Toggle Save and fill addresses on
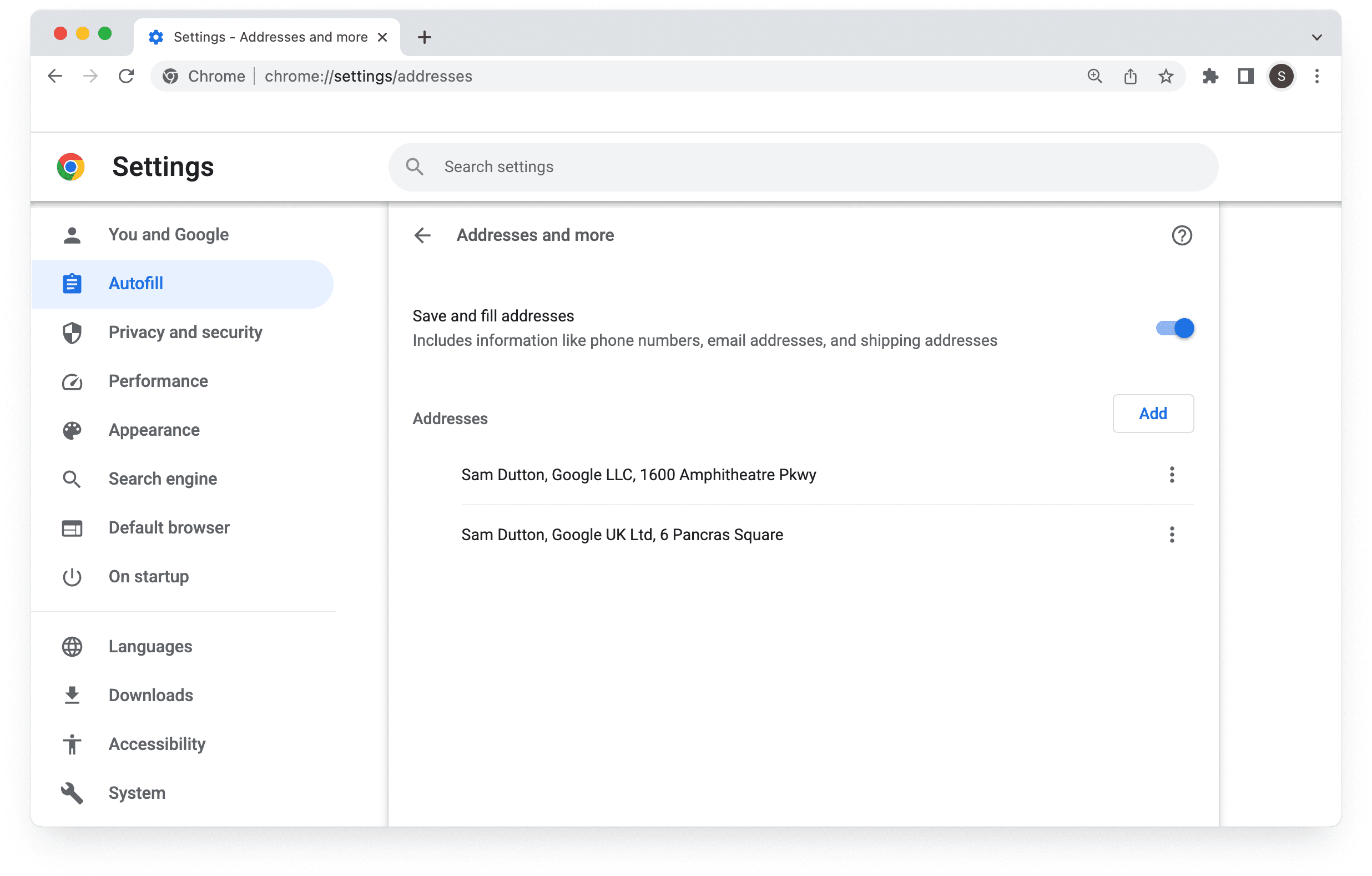The image size is (1372, 876). coord(1172,328)
